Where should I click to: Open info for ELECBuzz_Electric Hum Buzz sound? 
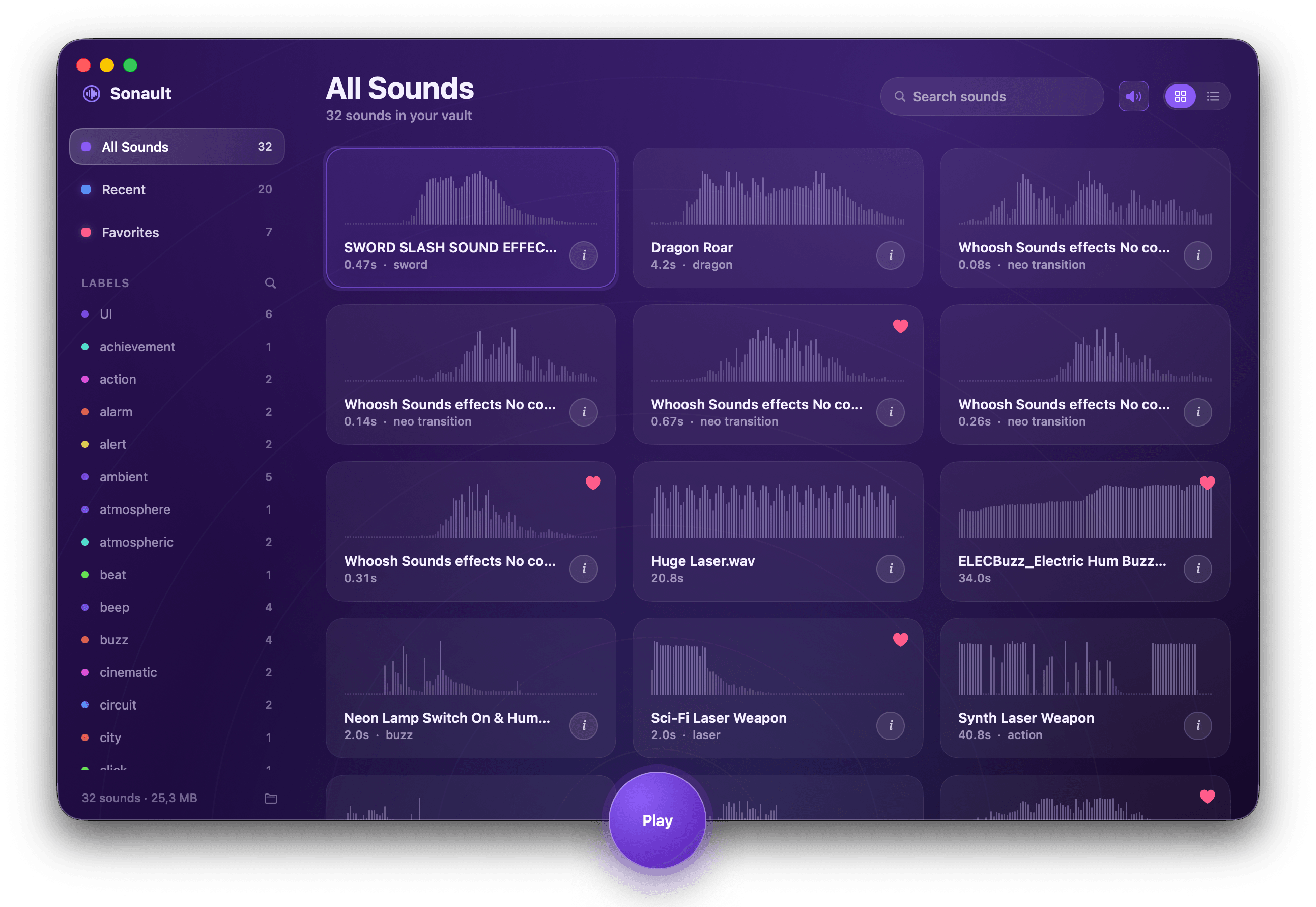(x=1198, y=569)
